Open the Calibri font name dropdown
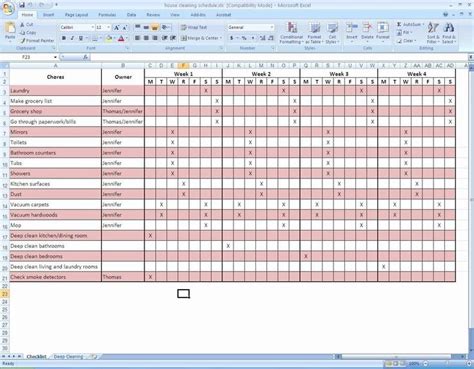This screenshot has height=369, width=474. click(x=92, y=27)
